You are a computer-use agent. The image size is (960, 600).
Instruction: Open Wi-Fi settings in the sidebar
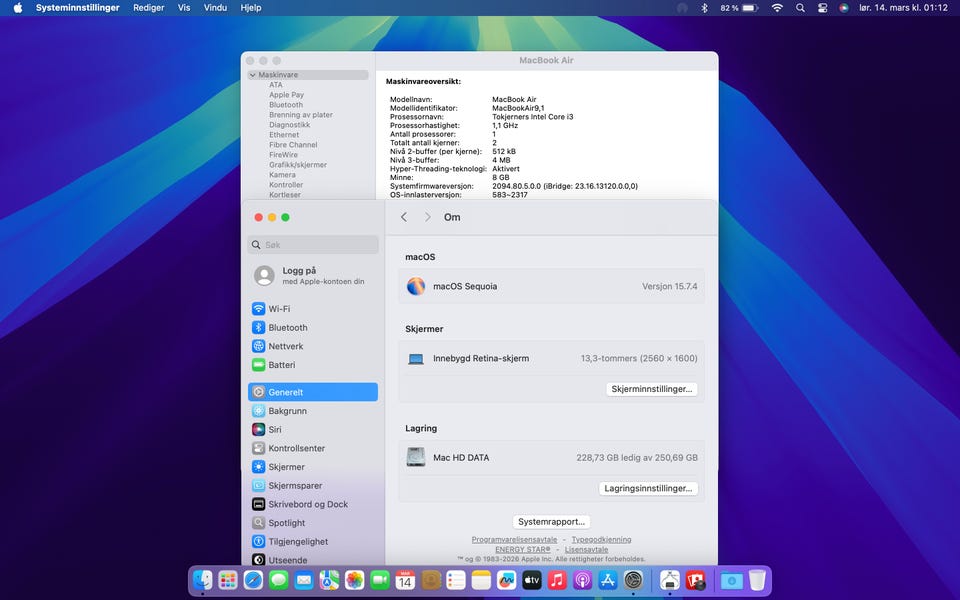[279, 309]
